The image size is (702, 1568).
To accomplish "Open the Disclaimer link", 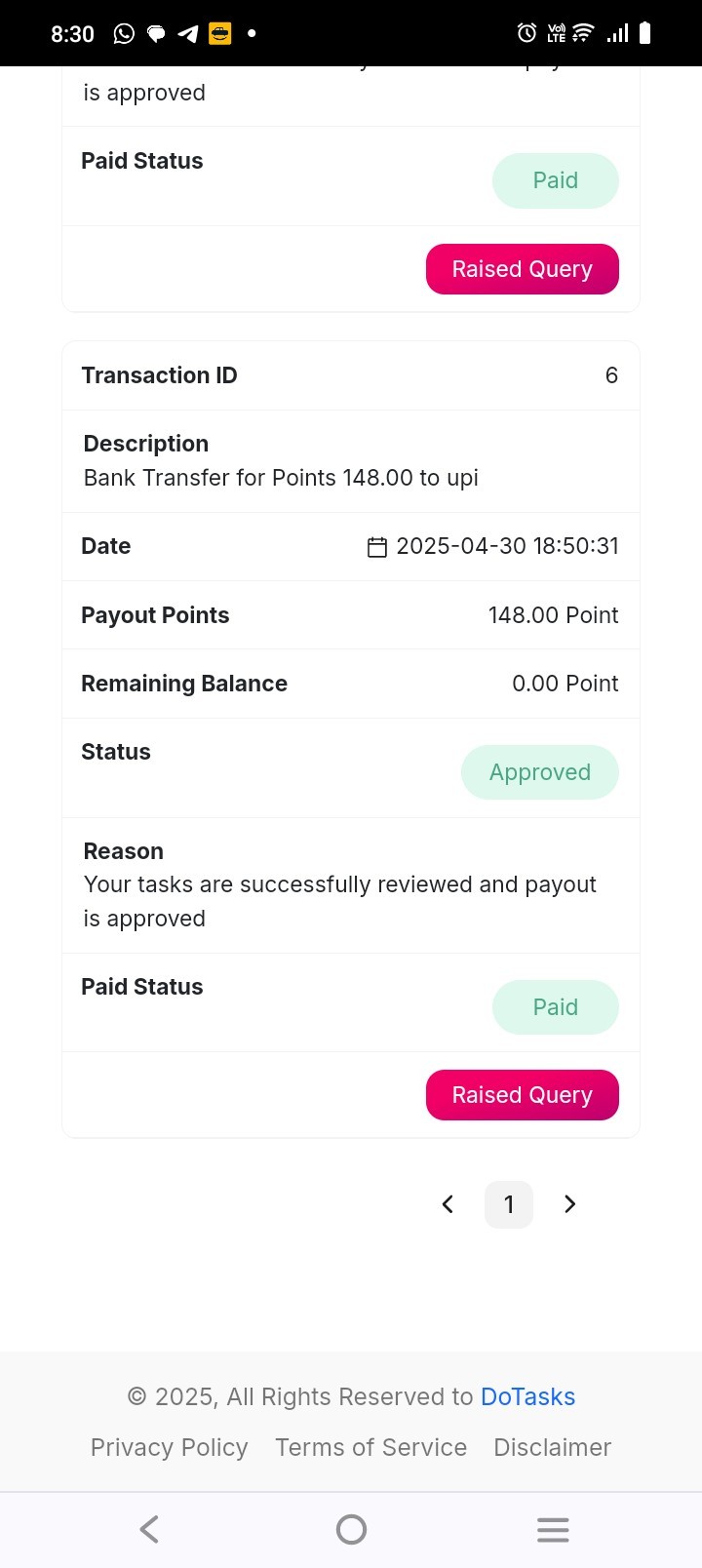I will pyautogui.click(x=553, y=1447).
